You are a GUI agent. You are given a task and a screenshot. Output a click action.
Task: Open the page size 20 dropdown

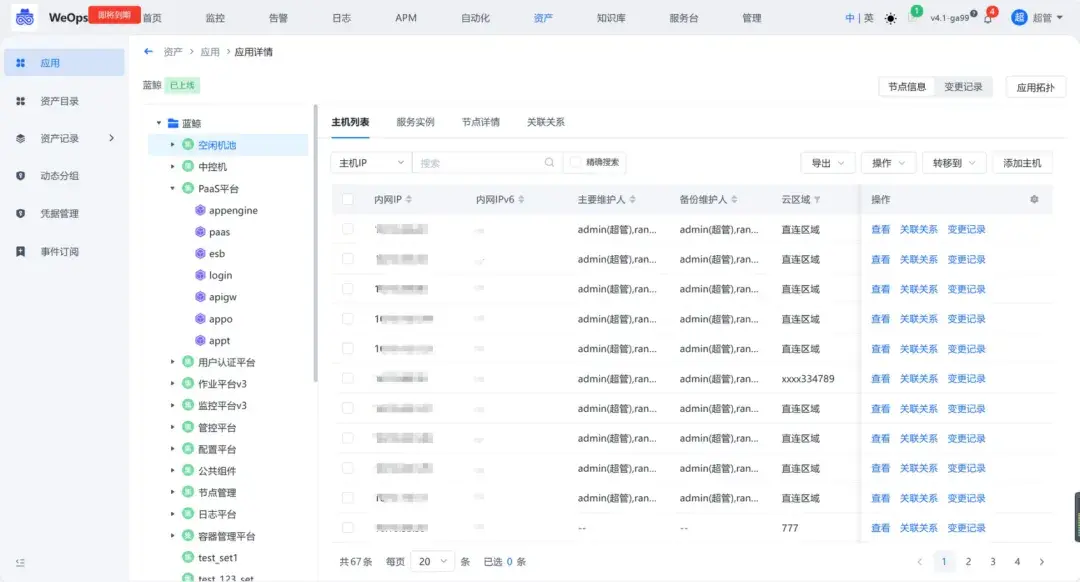tap(433, 561)
